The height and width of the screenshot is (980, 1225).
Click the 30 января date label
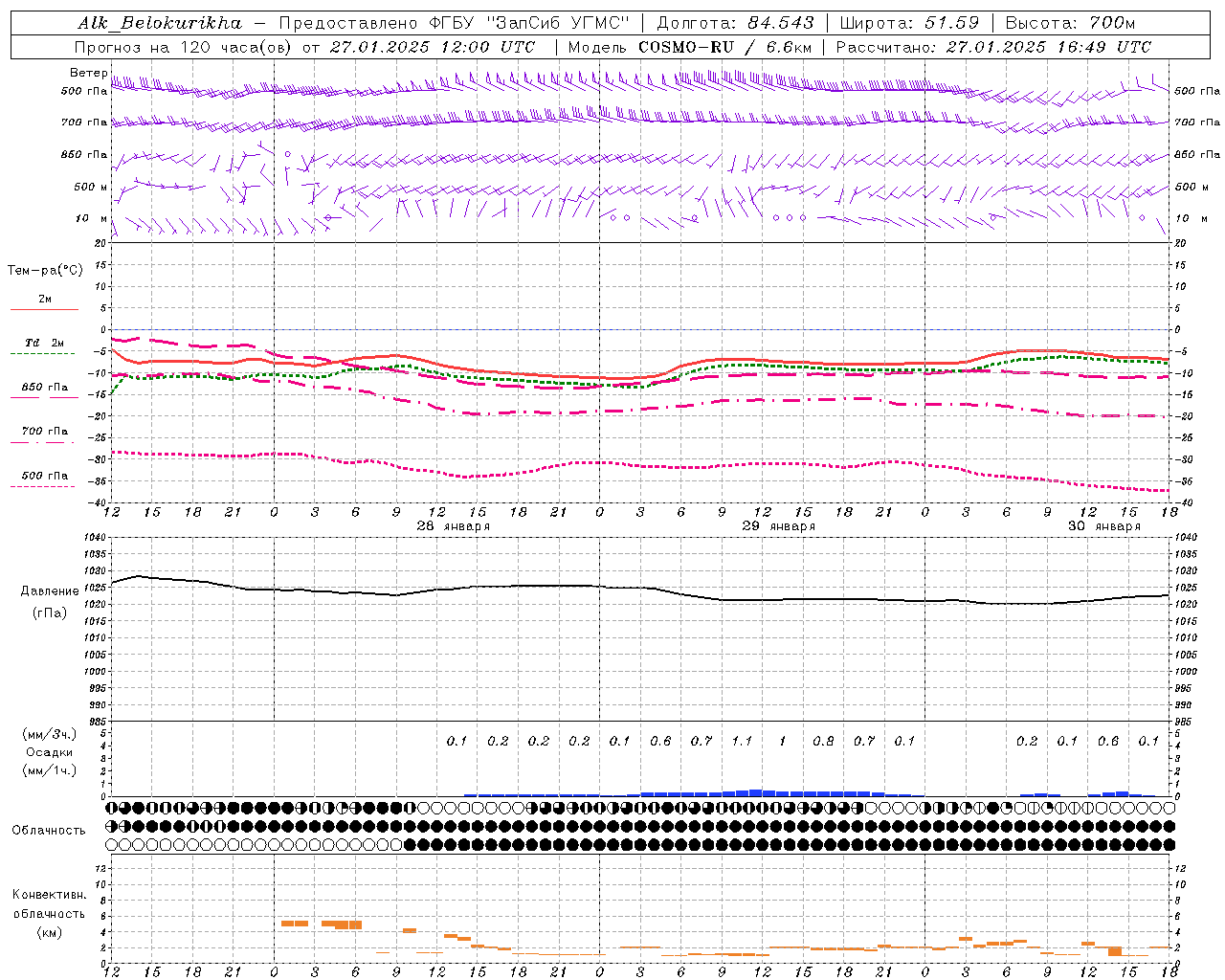pos(1104,526)
